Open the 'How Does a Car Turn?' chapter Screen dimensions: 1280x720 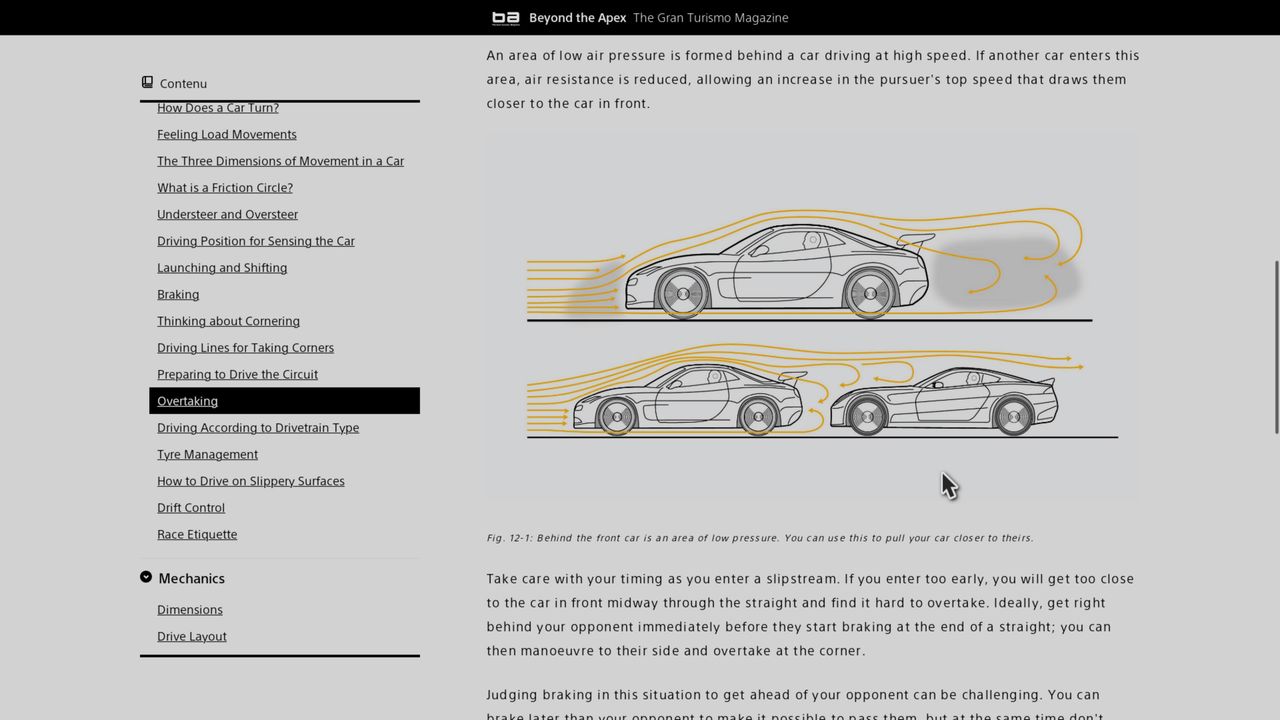point(218,108)
